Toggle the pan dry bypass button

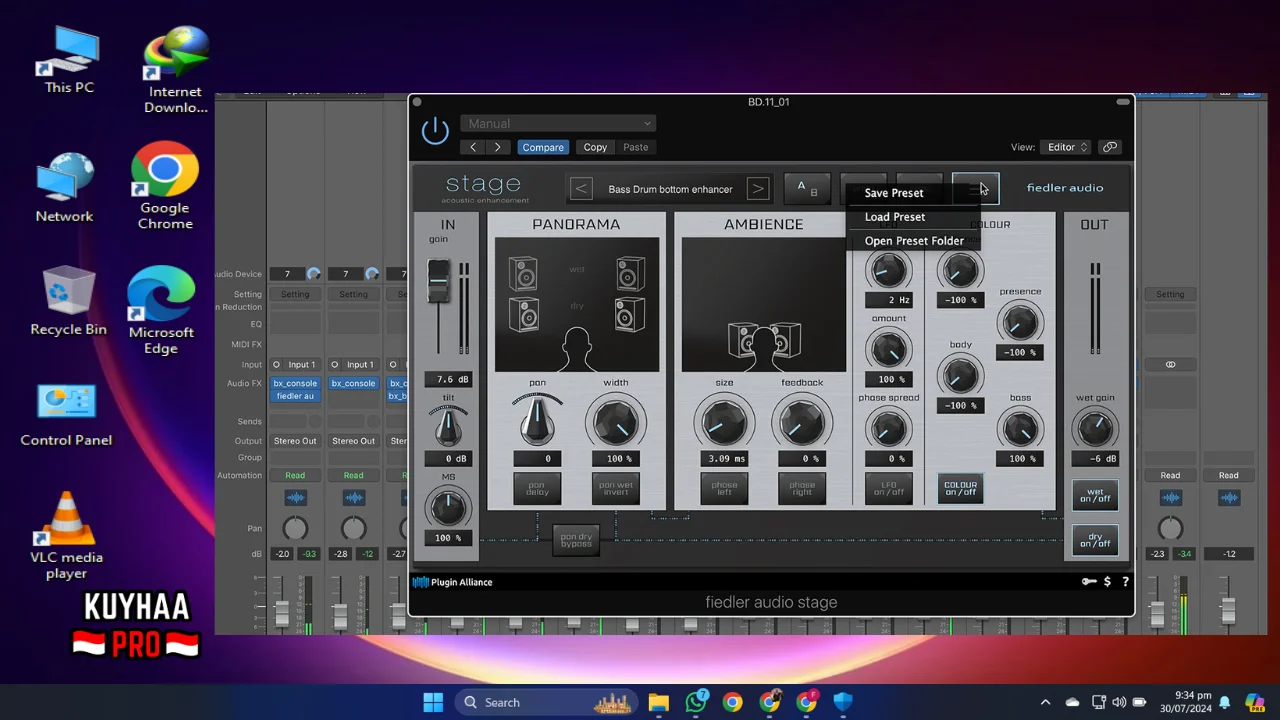tap(576, 539)
